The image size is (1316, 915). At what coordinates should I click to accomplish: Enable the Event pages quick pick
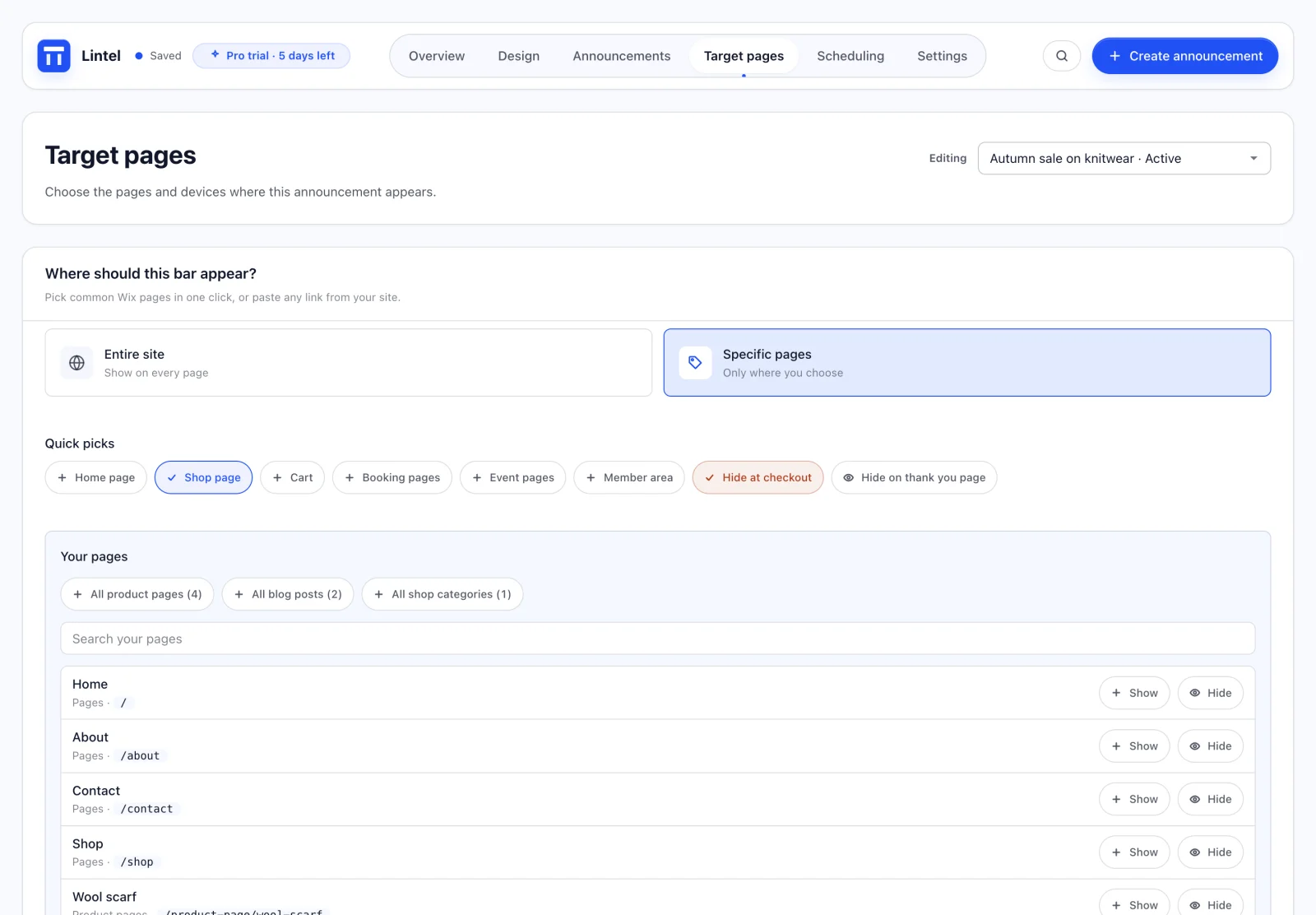click(x=513, y=477)
